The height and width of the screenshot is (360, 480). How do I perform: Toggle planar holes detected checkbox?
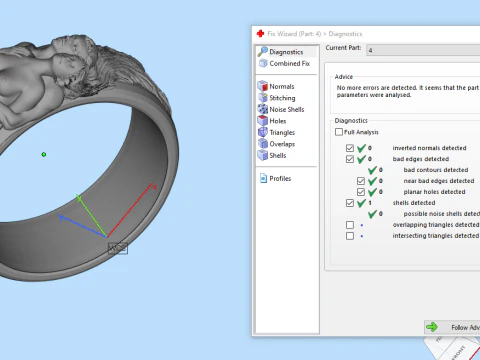(361, 192)
